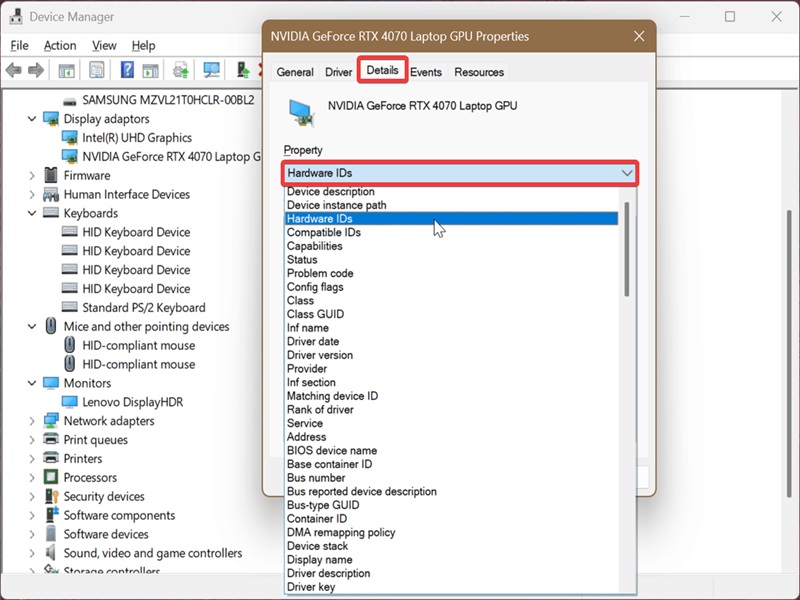Click the GPU device icon in Properties dialog
The width and height of the screenshot is (800, 600).
301,113
